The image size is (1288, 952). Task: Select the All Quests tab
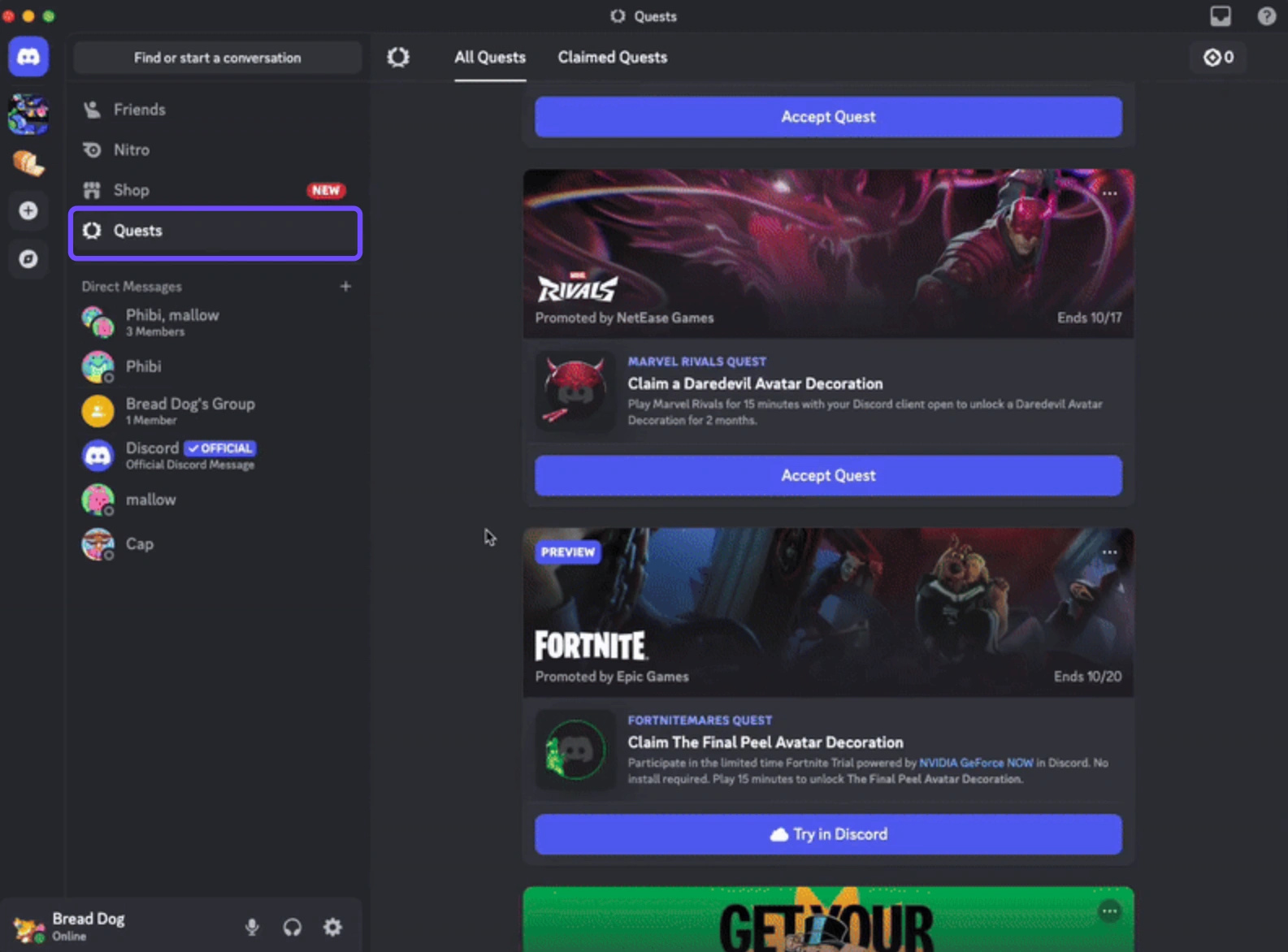489,58
